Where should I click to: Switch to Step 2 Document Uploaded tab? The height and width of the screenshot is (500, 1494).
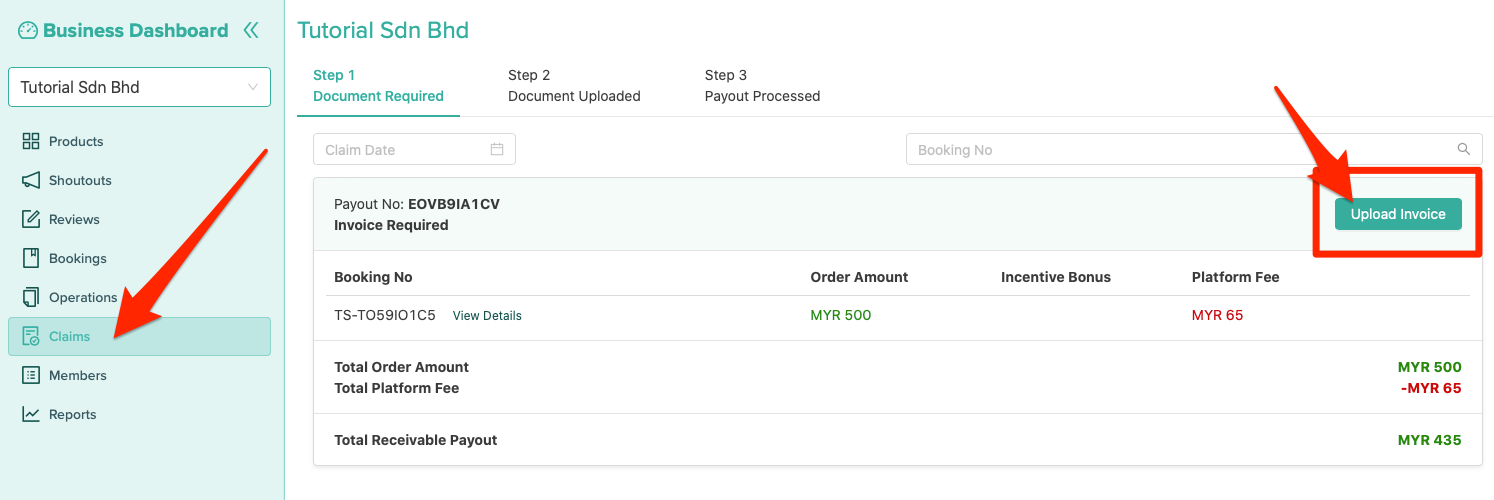click(574, 86)
